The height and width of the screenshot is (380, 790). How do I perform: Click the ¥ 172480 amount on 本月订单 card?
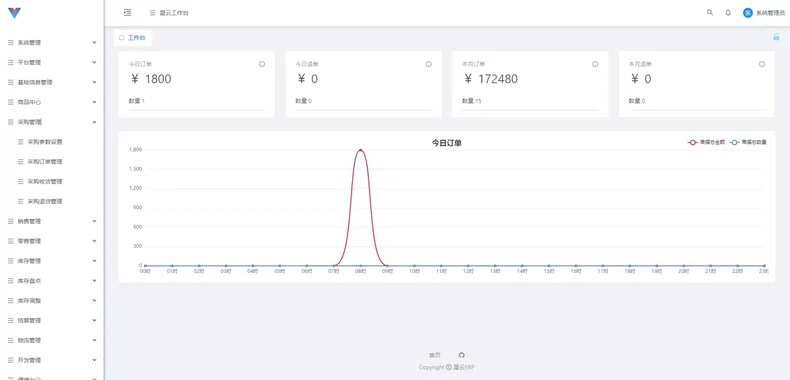[x=490, y=79]
